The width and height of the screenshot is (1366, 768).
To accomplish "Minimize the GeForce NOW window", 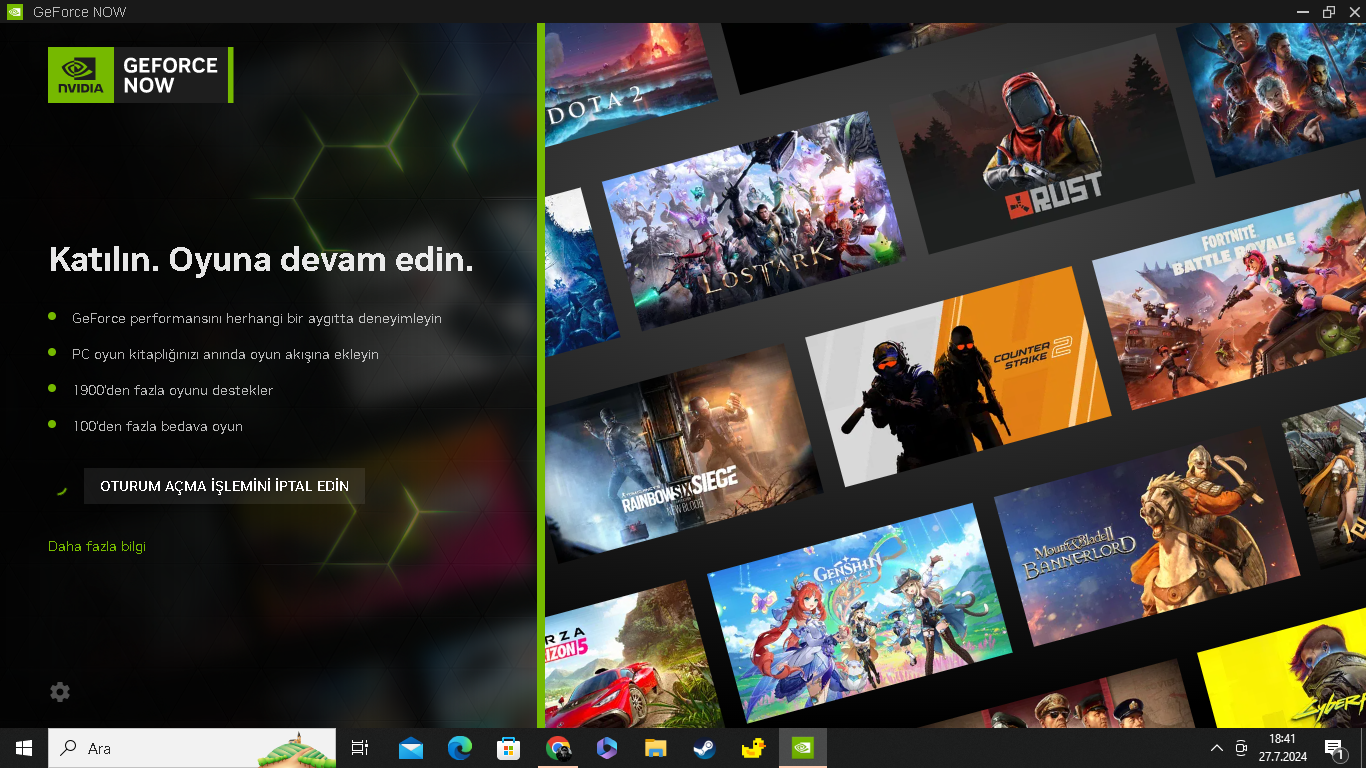I will [x=1301, y=12].
